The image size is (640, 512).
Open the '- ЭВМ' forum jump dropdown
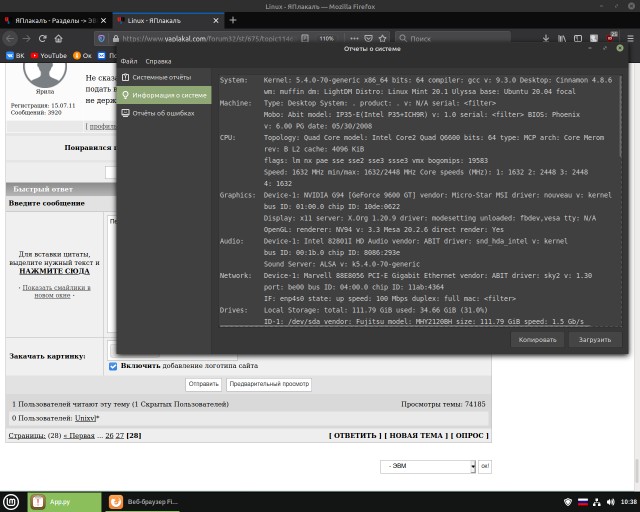428,466
